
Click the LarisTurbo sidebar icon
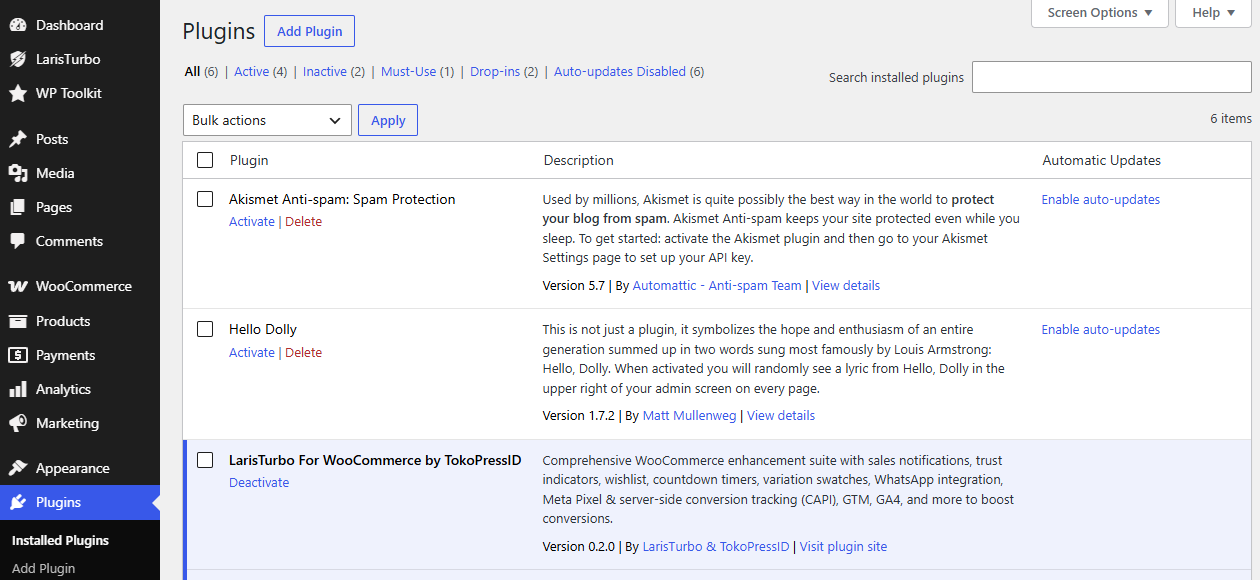(18, 59)
